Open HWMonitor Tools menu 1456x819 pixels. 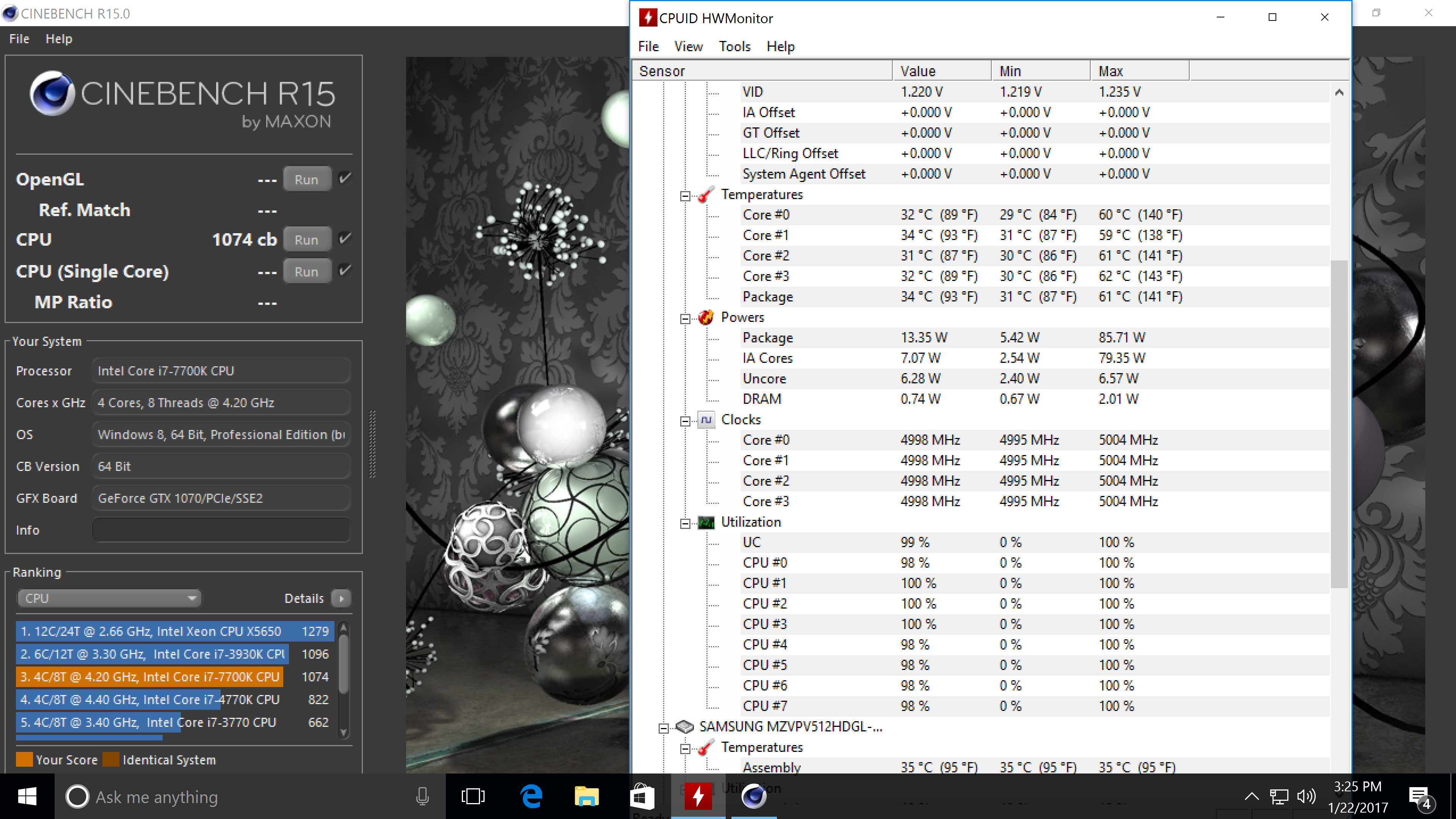pos(734,46)
